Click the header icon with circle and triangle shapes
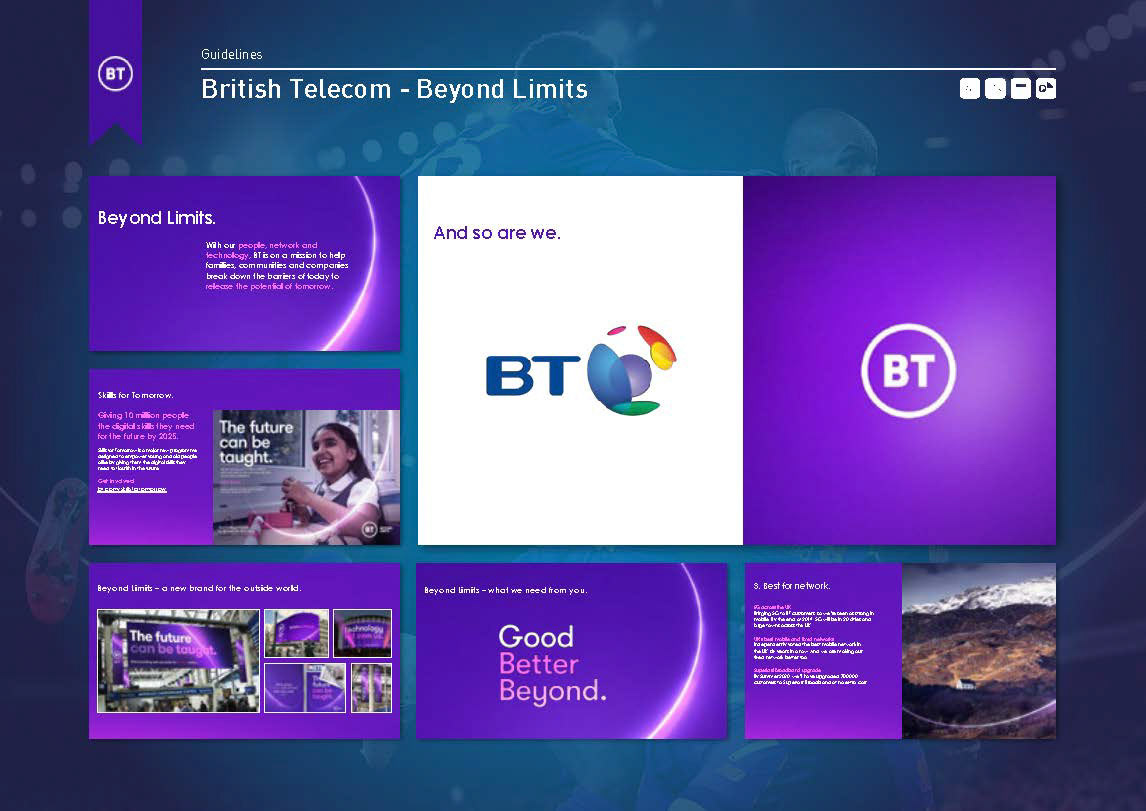 coord(1046,88)
